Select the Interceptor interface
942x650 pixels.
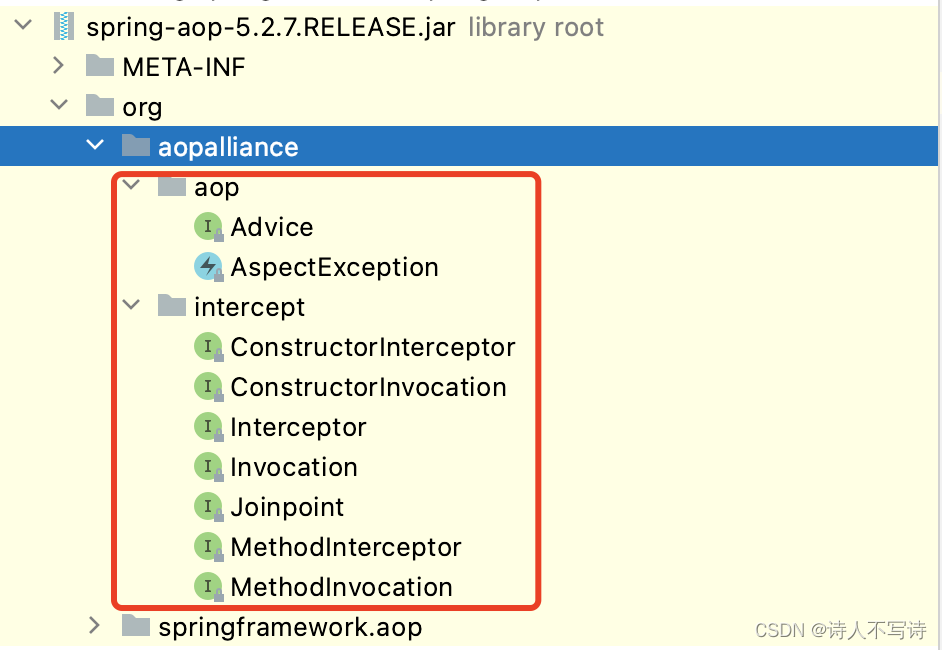(x=298, y=427)
